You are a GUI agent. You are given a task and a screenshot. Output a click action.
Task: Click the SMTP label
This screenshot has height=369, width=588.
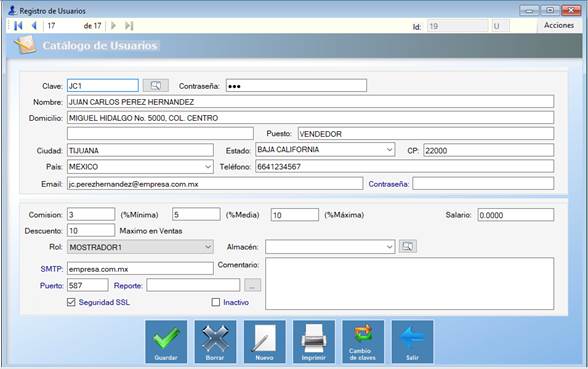[x=51, y=269]
